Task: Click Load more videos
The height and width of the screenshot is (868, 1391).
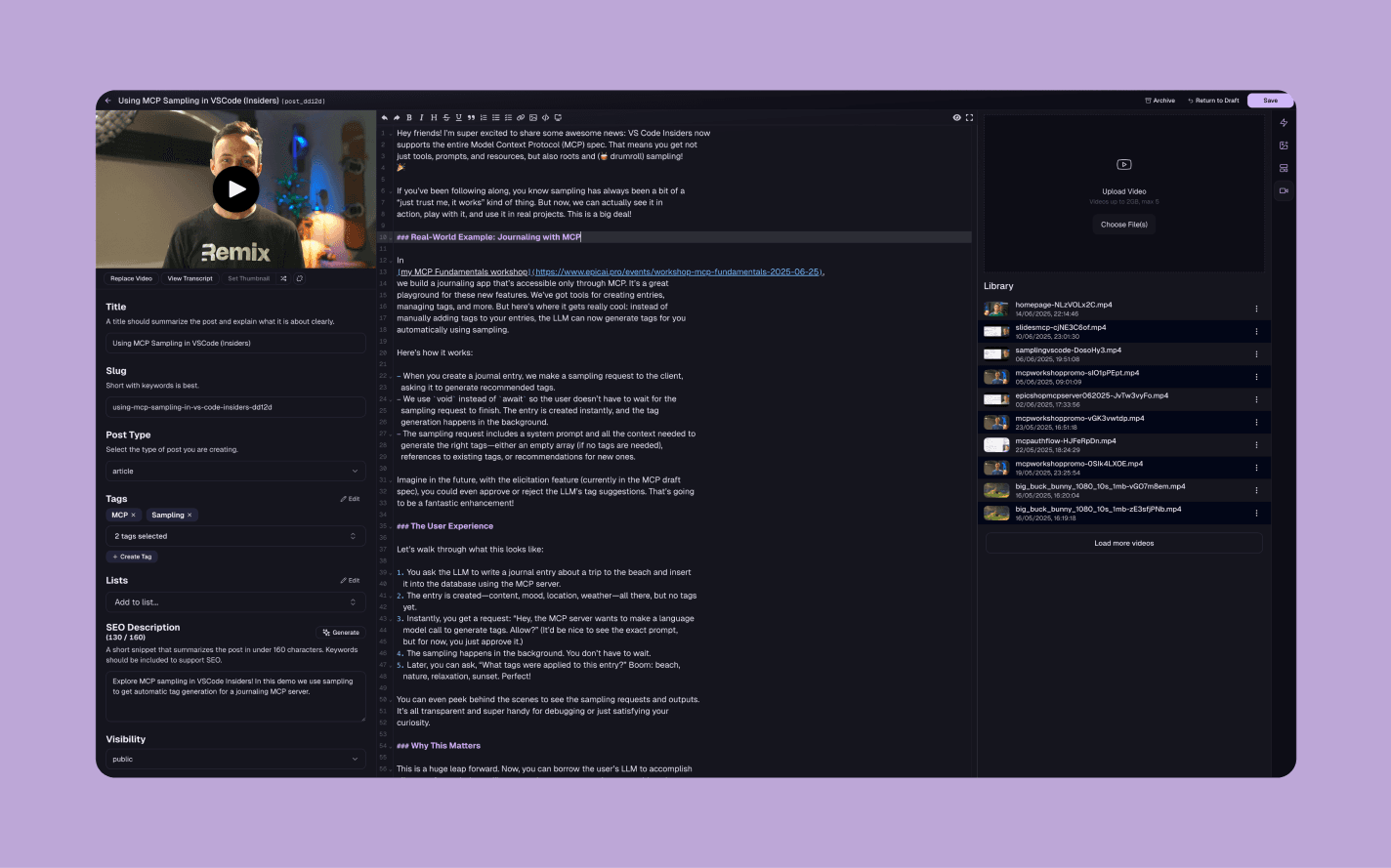Action: 1123,543
